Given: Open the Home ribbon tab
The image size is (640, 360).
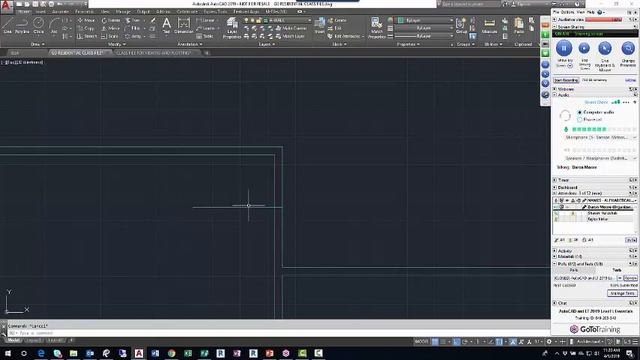Looking at the screenshot, I should tap(24, 12).
